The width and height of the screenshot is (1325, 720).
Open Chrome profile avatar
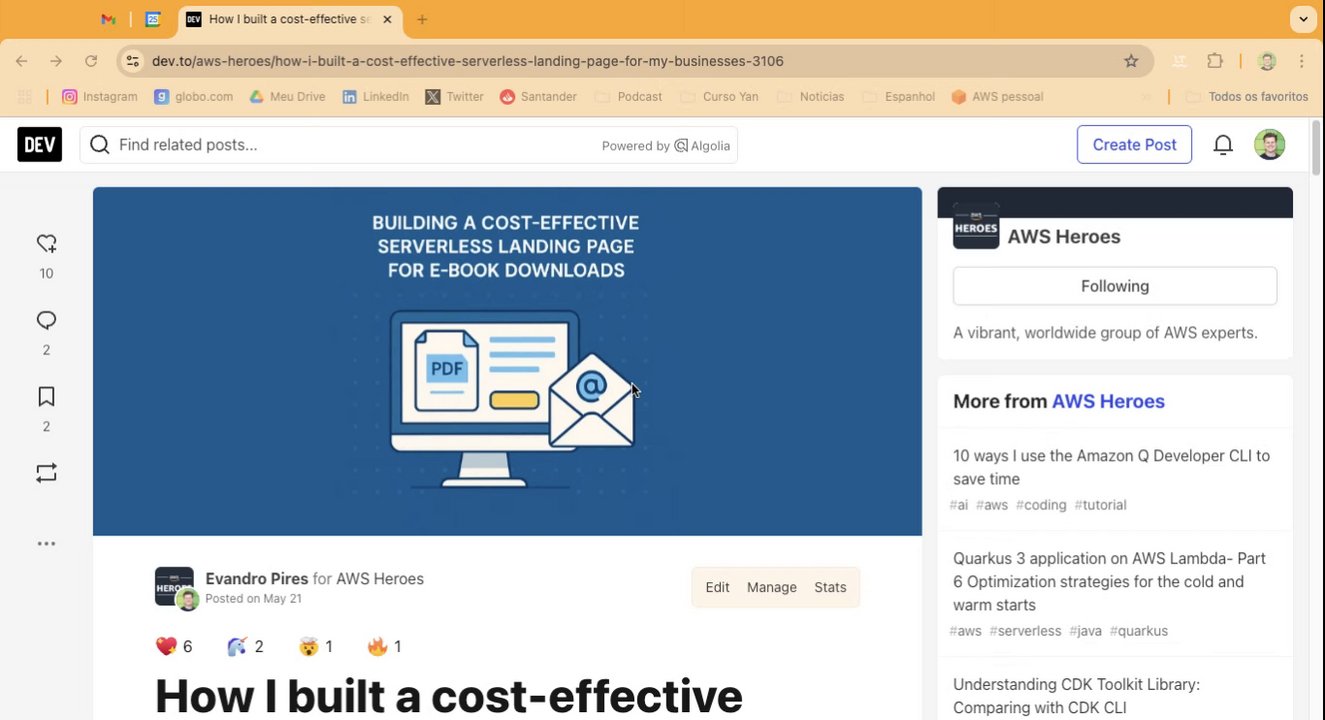(x=1267, y=61)
